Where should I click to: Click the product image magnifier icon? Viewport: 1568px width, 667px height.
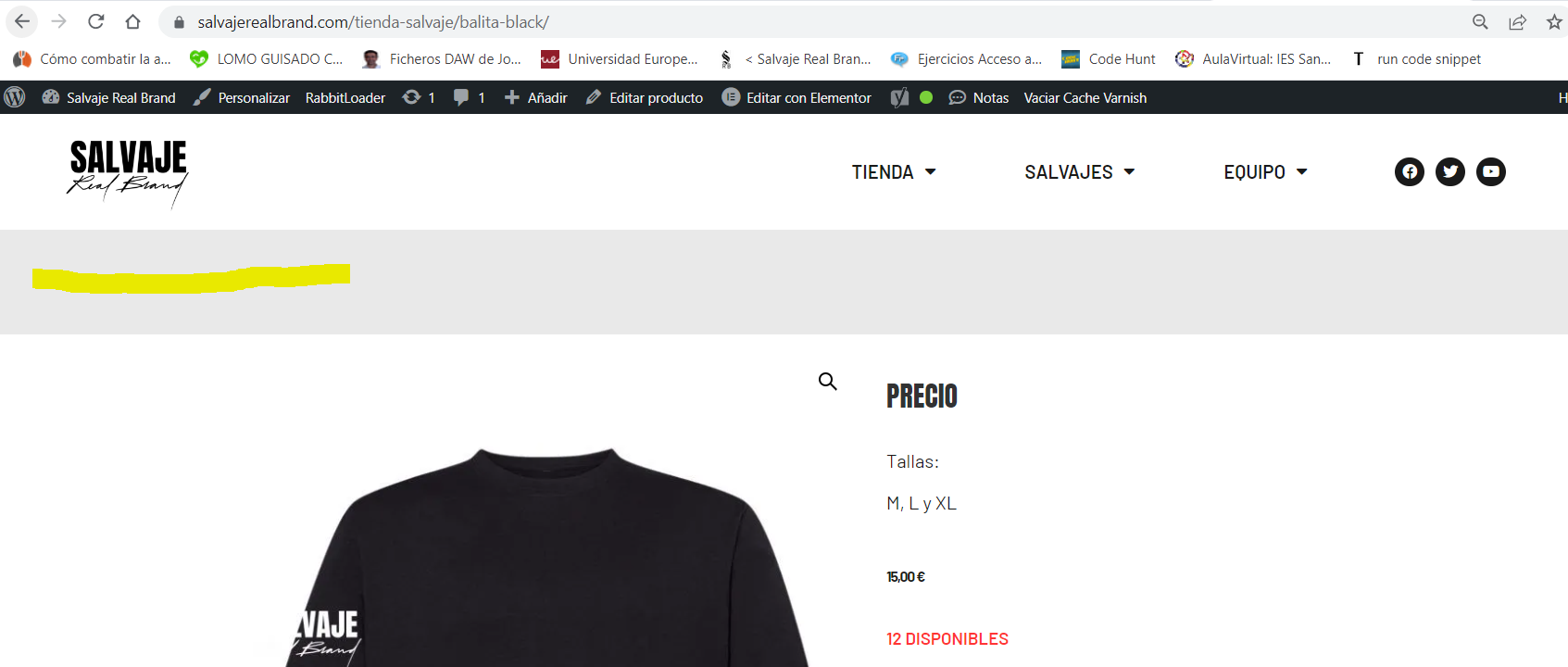pyautogui.click(x=827, y=381)
